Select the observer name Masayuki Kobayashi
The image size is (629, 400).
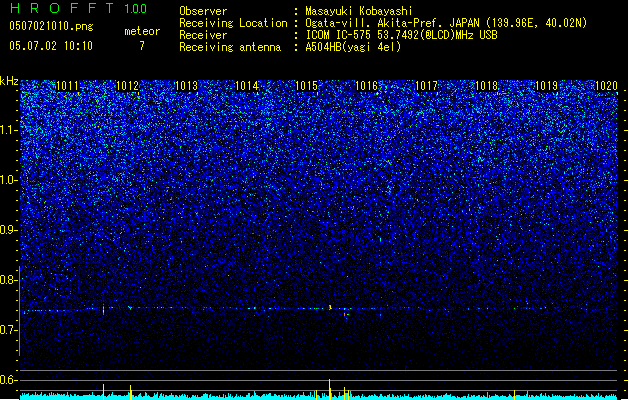click(x=359, y=11)
